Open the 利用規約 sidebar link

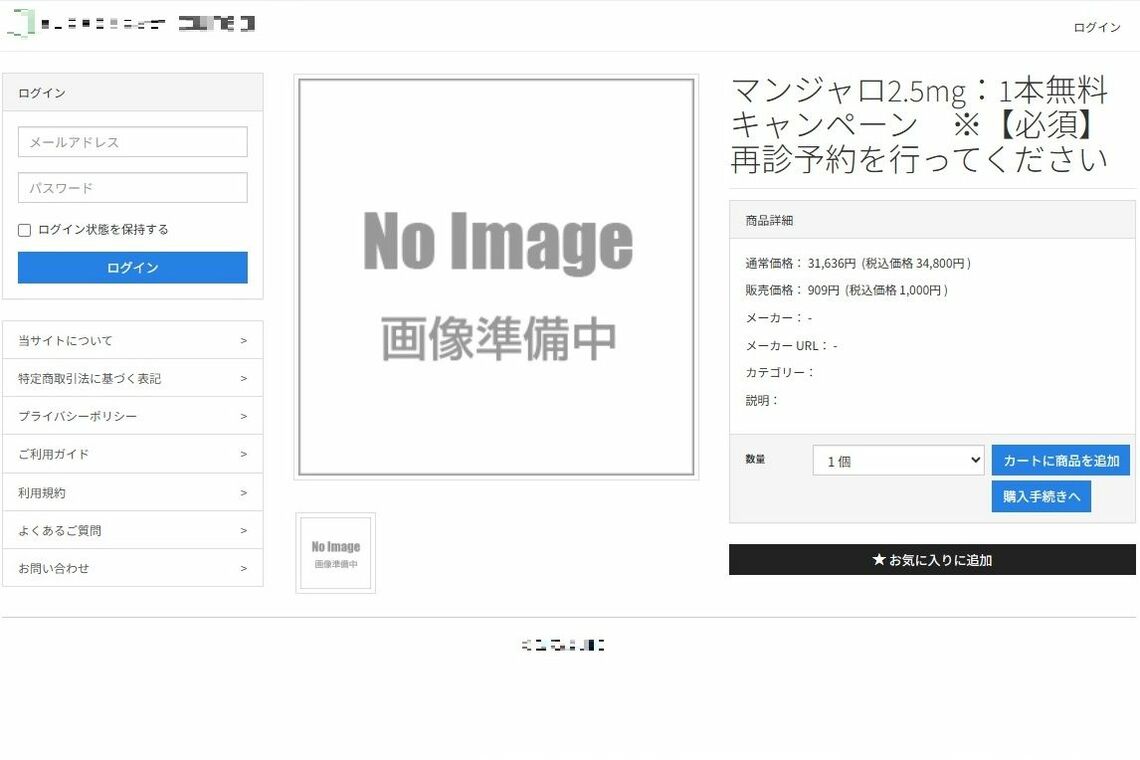click(132, 491)
